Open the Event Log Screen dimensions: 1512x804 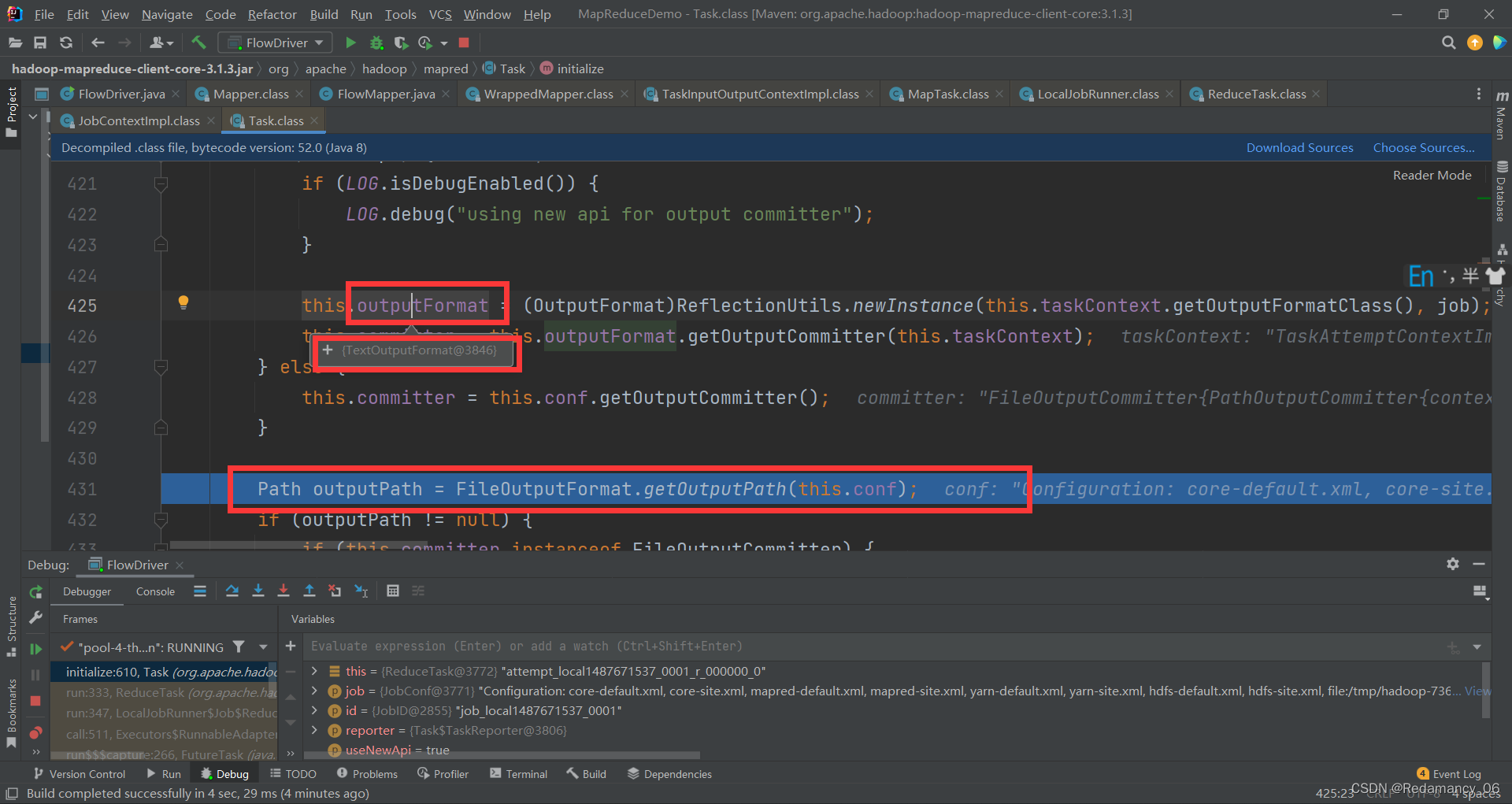[1449, 774]
